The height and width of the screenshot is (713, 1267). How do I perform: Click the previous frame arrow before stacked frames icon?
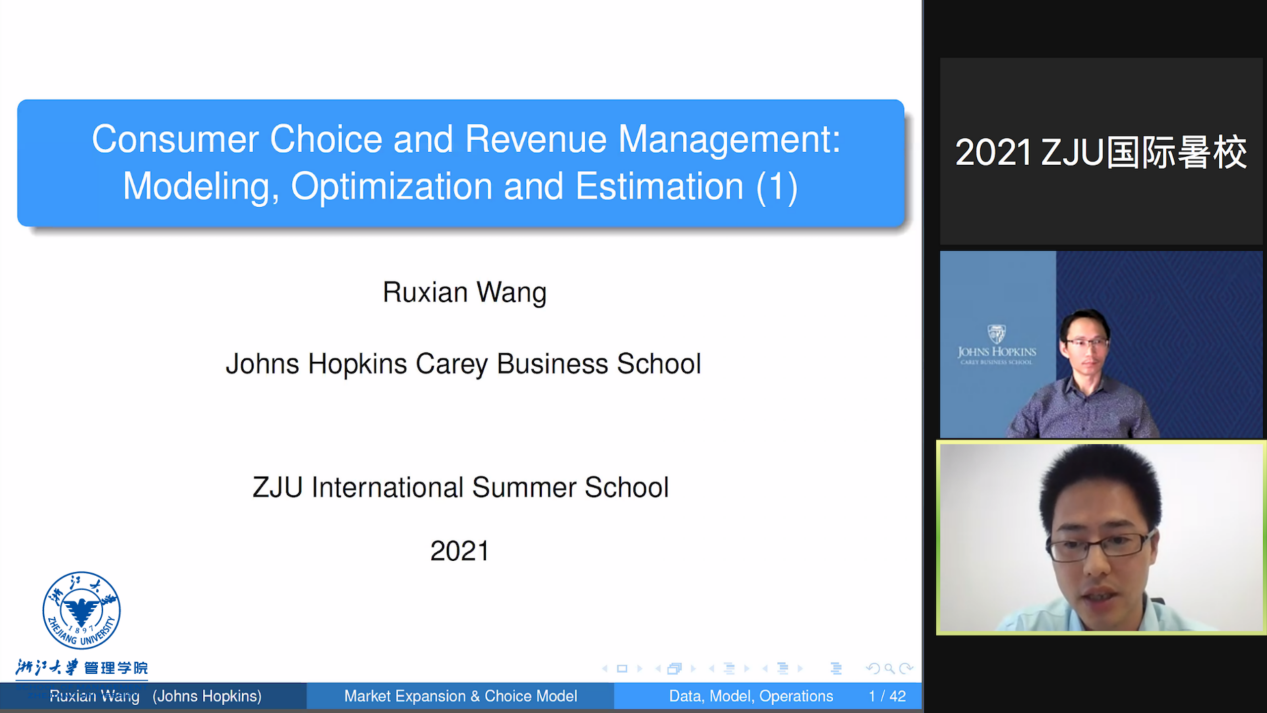coord(657,669)
